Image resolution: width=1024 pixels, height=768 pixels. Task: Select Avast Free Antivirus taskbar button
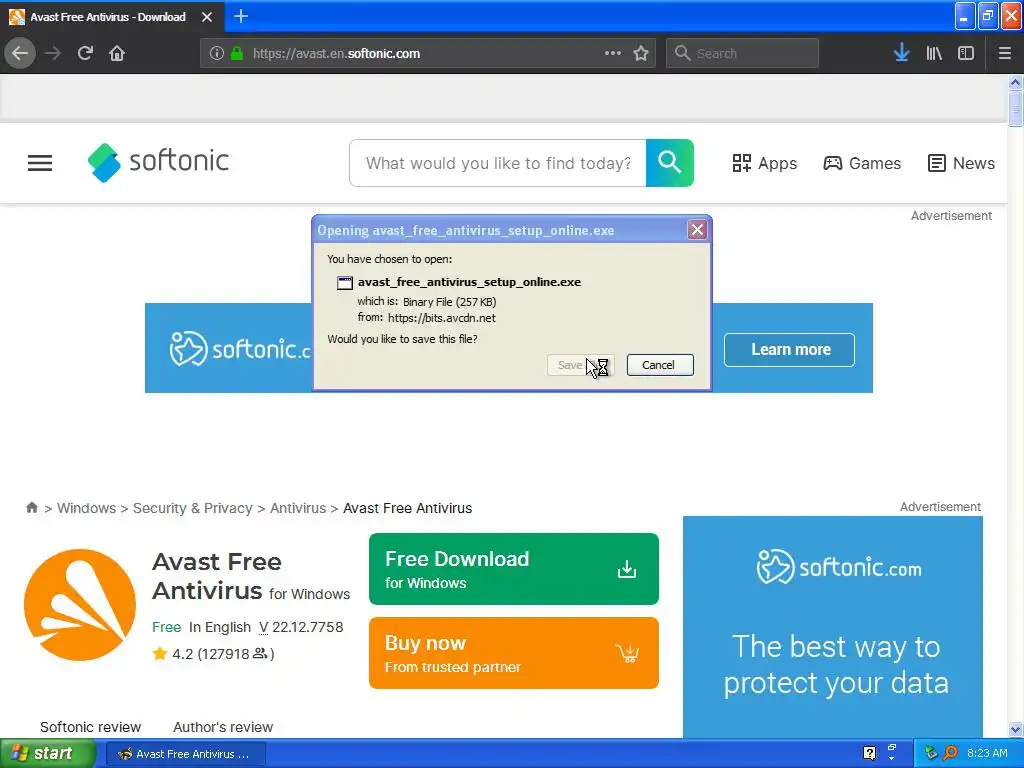click(185, 754)
